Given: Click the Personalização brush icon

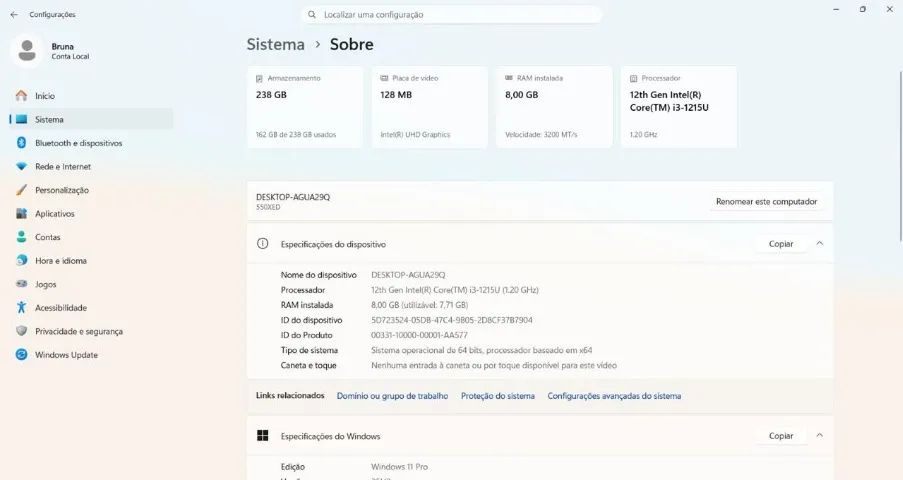Looking at the screenshot, I should 21,190.
